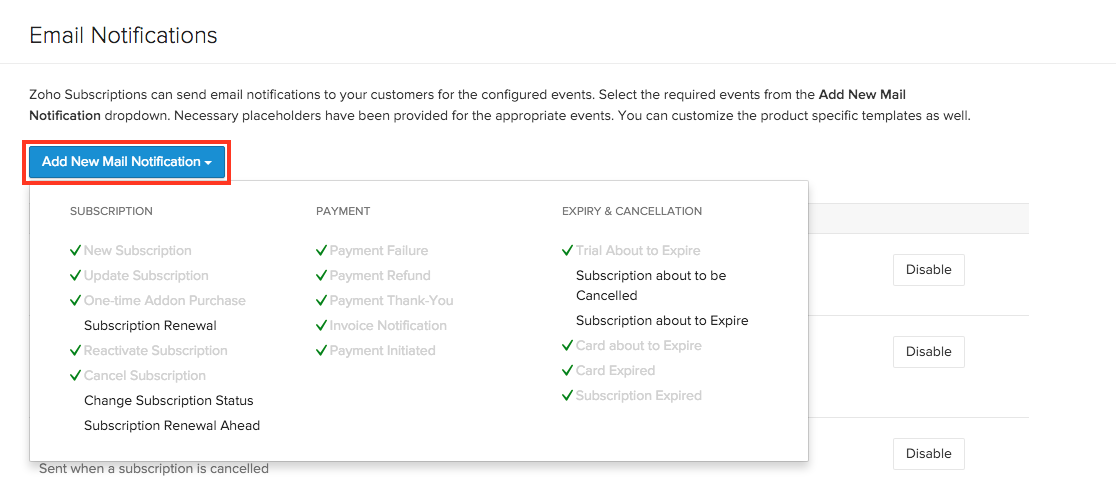Click checkmark icon beside Cancel Subscription

(x=76, y=376)
